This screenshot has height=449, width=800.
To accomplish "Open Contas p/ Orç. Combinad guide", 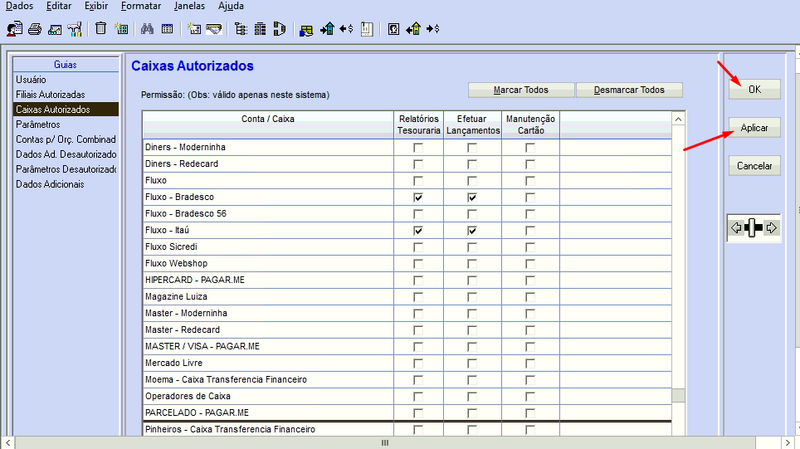I will [x=66, y=139].
